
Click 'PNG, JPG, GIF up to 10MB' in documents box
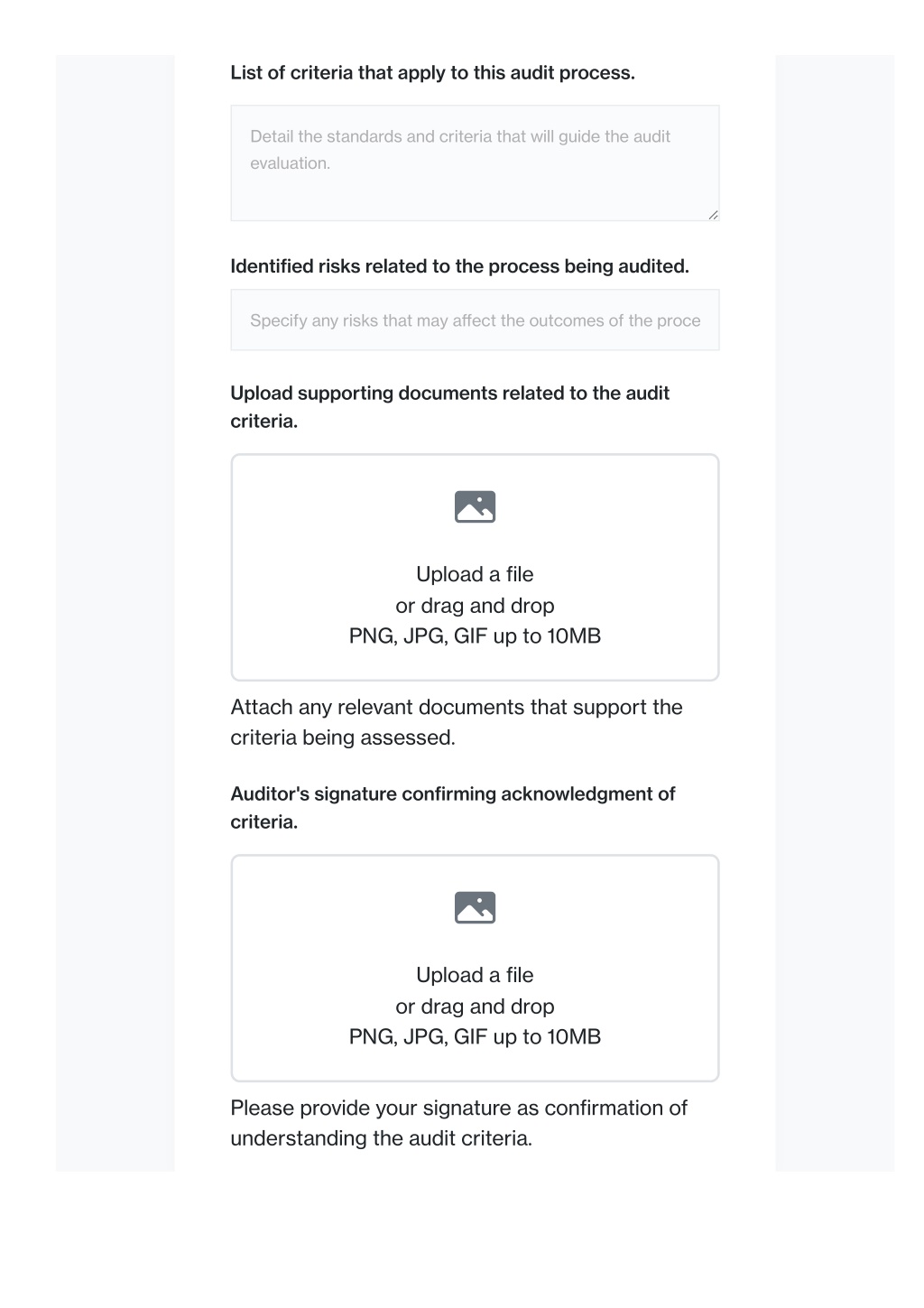[475, 636]
